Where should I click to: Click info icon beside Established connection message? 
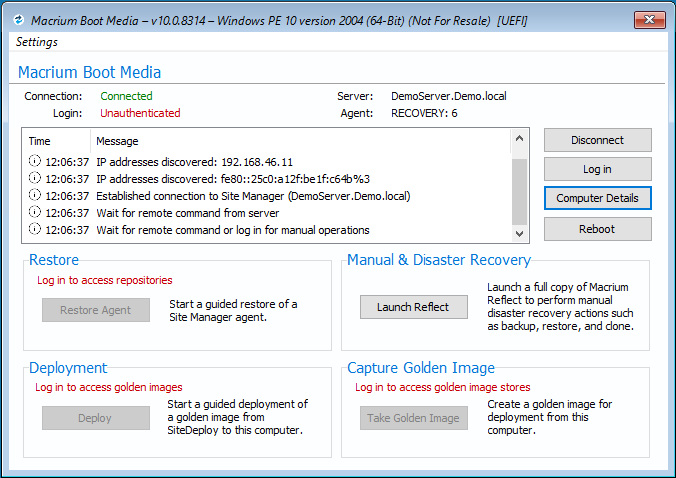point(34,195)
